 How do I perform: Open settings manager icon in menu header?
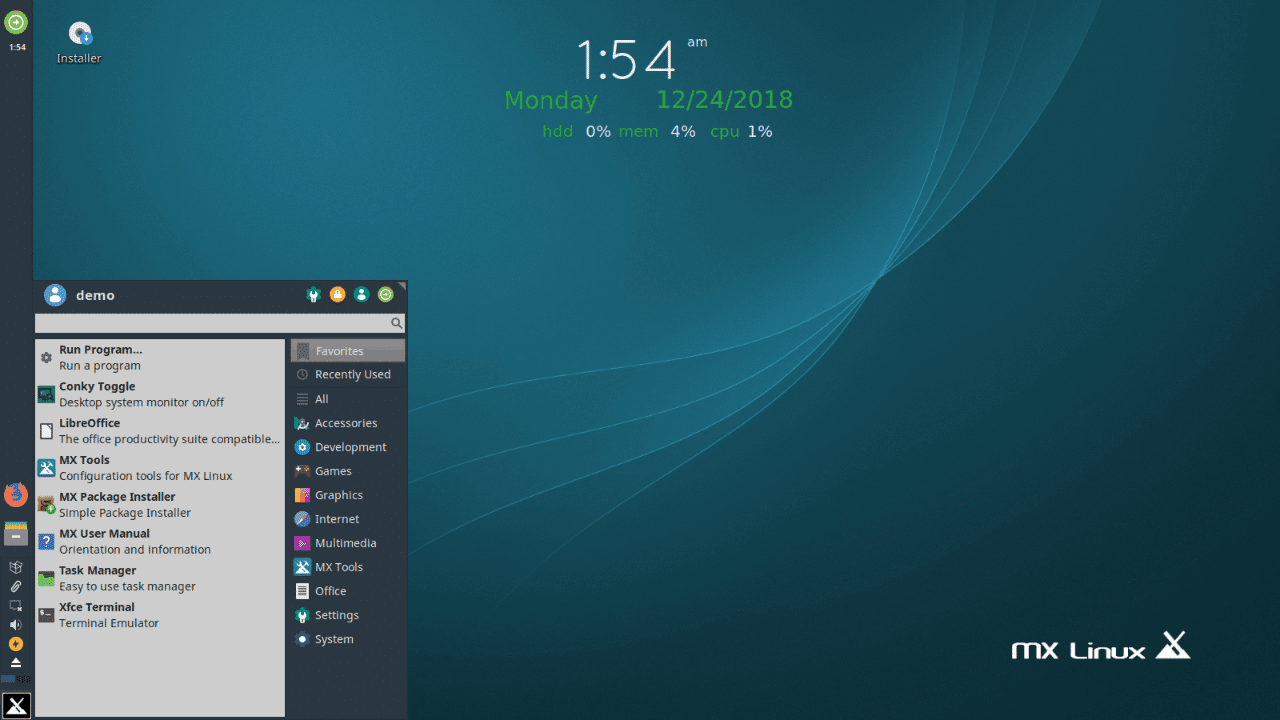[313, 295]
